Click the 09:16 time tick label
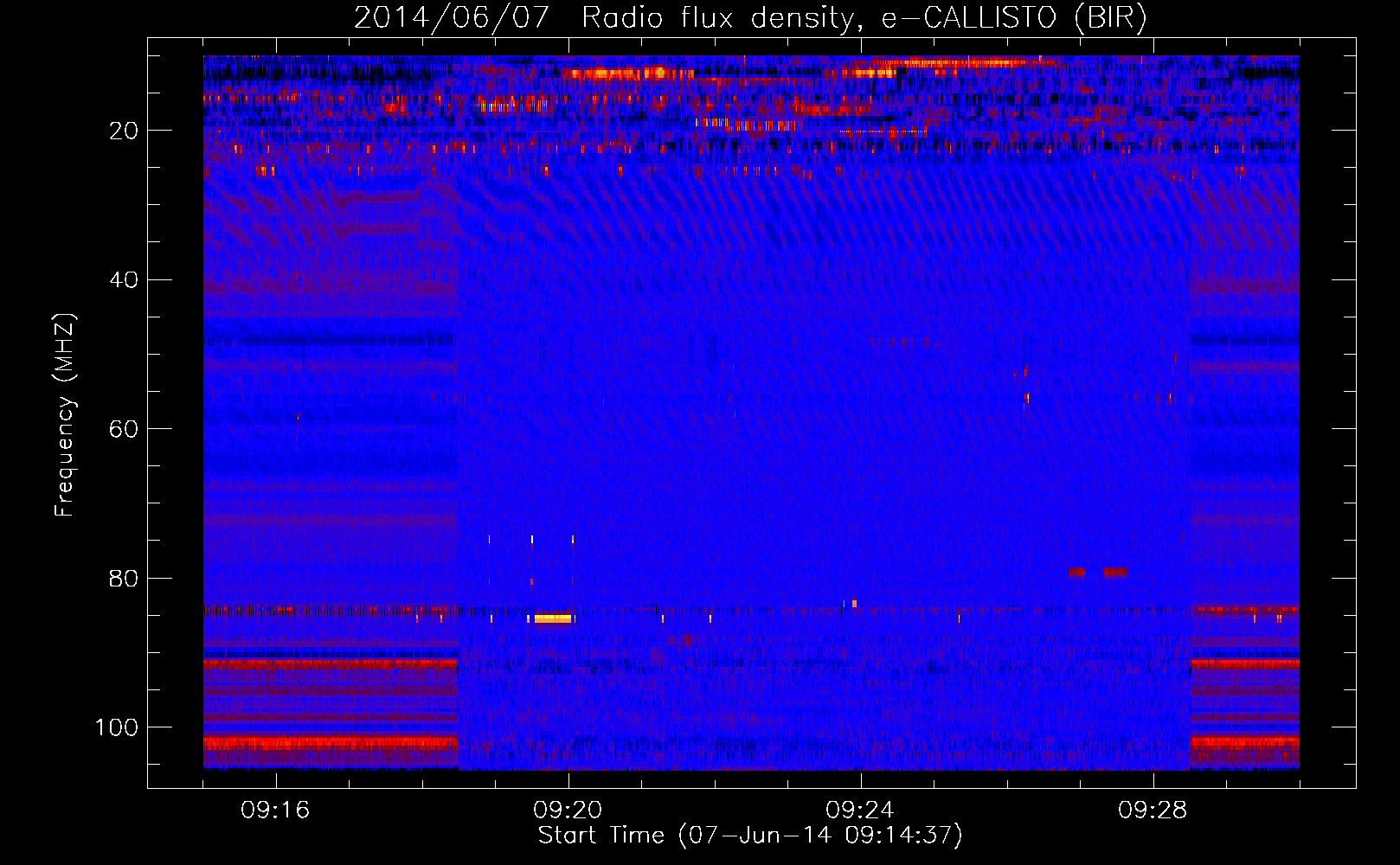The image size is (1400, 865). pos(275,811)
